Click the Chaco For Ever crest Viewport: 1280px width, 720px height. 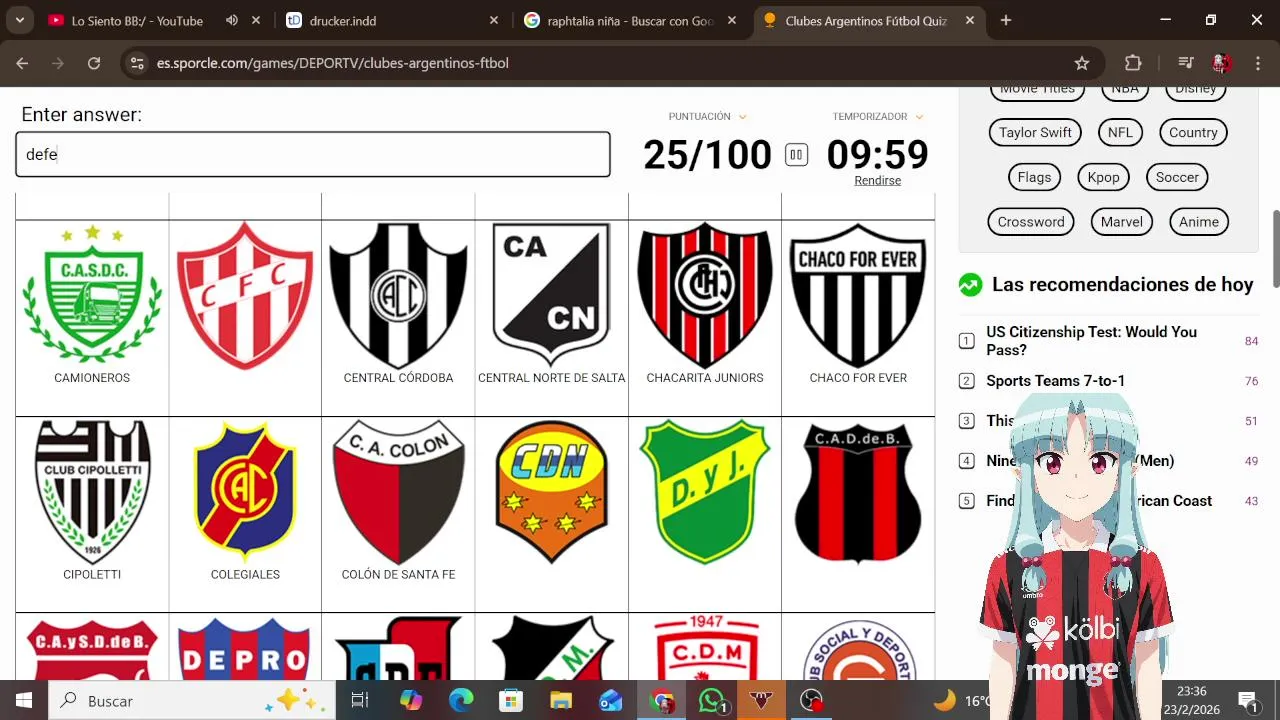[x=858, y=296]
